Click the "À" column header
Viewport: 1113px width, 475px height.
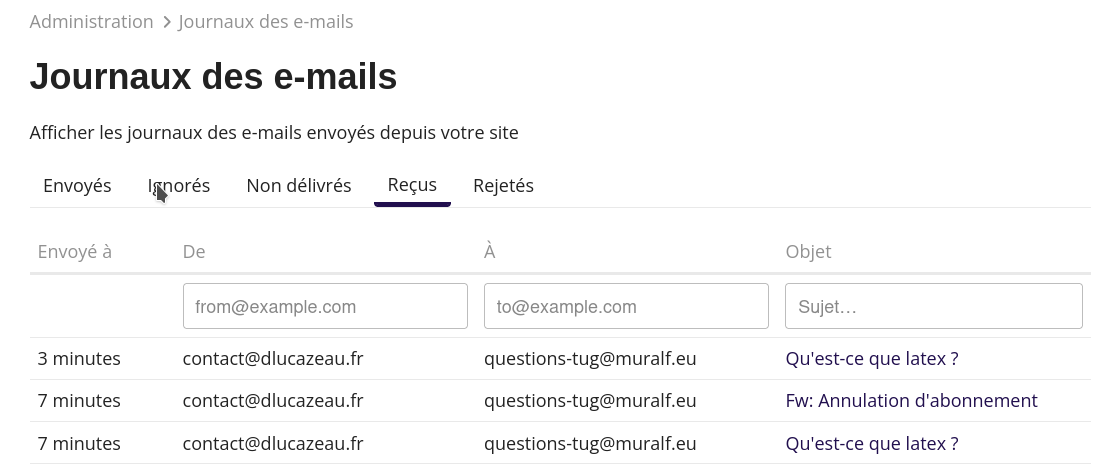490,252
